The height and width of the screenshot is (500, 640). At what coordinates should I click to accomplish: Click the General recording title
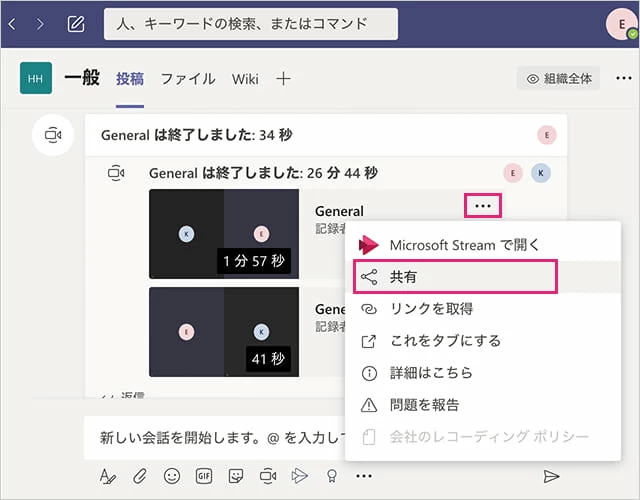click(339, 211)
